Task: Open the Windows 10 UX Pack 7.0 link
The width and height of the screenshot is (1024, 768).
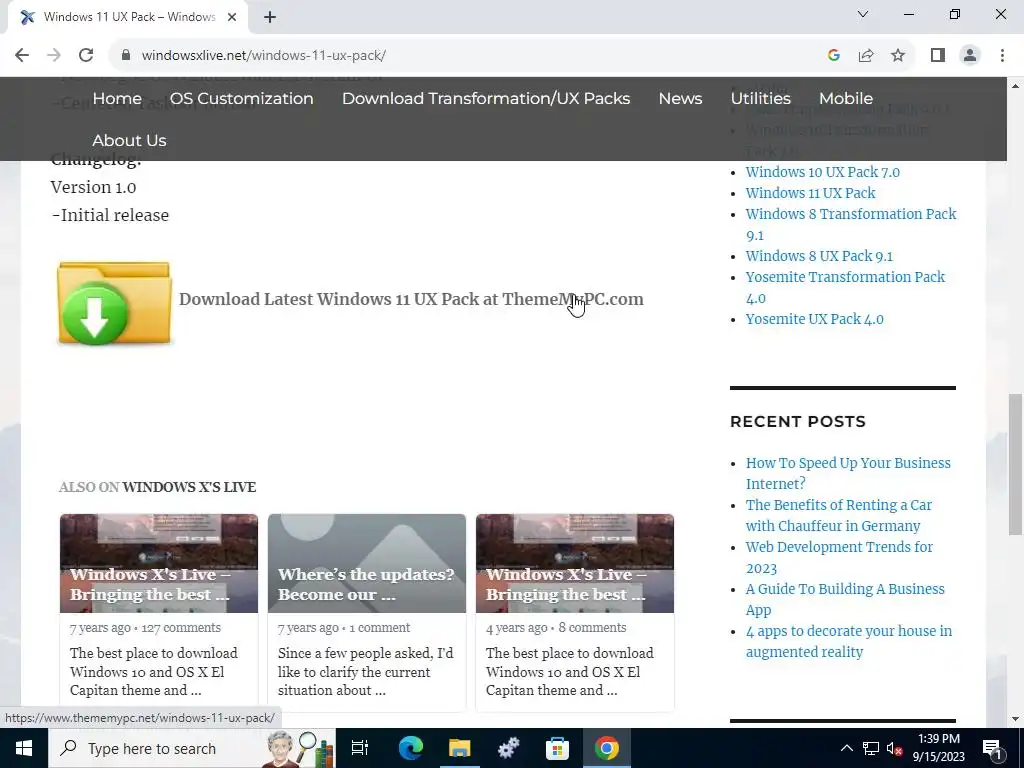Action: point(823,172)
